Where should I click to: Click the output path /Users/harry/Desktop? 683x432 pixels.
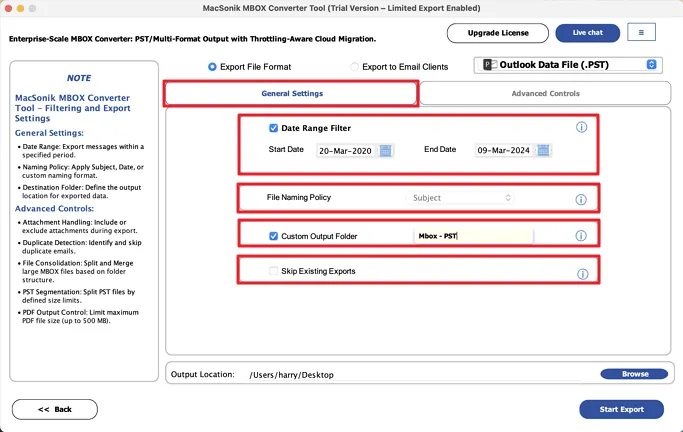(x=291, y=375)
